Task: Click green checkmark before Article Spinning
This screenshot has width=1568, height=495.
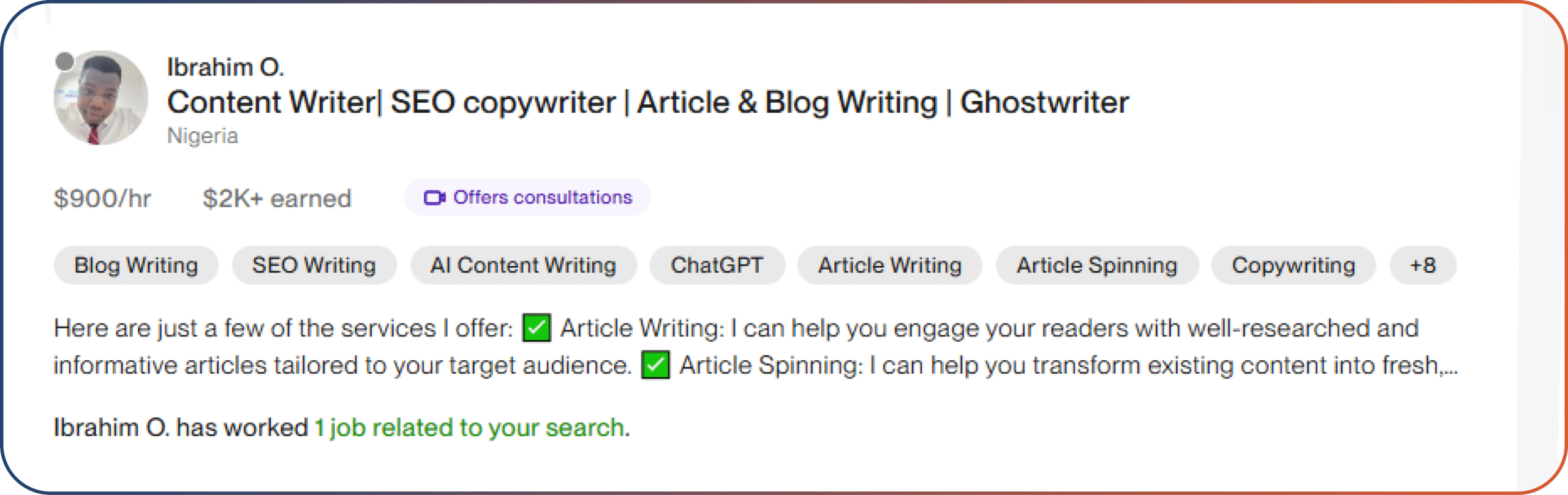Action: [655, 366]
